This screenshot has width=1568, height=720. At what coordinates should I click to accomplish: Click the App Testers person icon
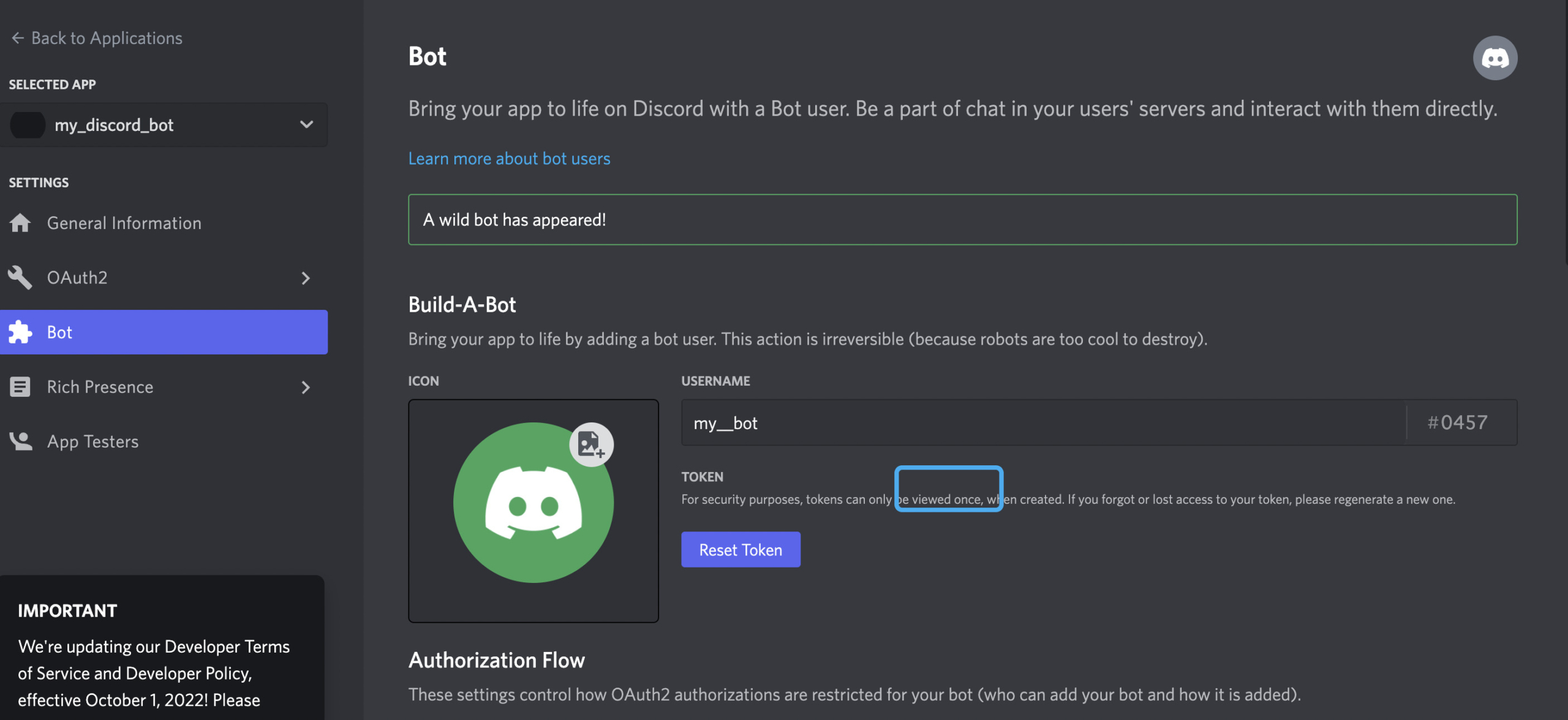[x=20, y=441]
